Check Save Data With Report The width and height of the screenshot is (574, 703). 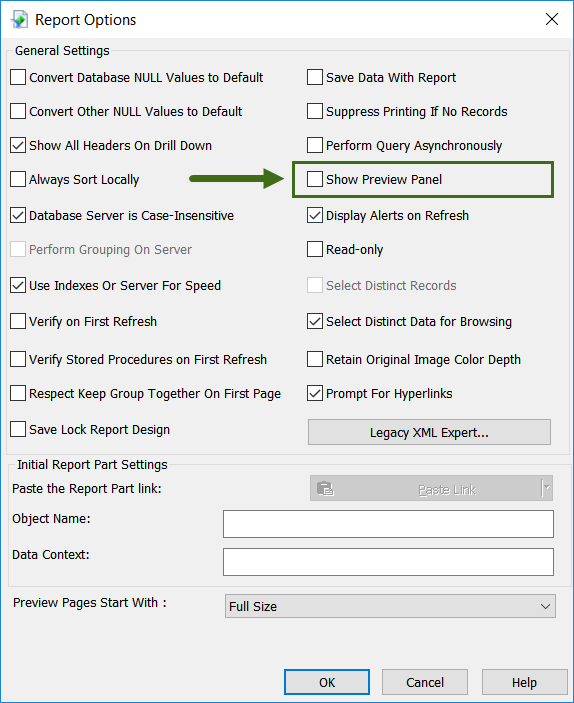click(315, 77)
